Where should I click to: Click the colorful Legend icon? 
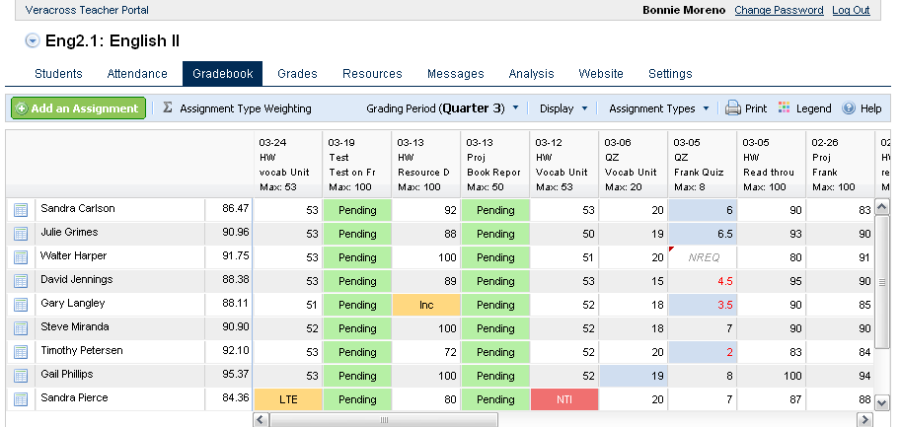pos(784,108)
